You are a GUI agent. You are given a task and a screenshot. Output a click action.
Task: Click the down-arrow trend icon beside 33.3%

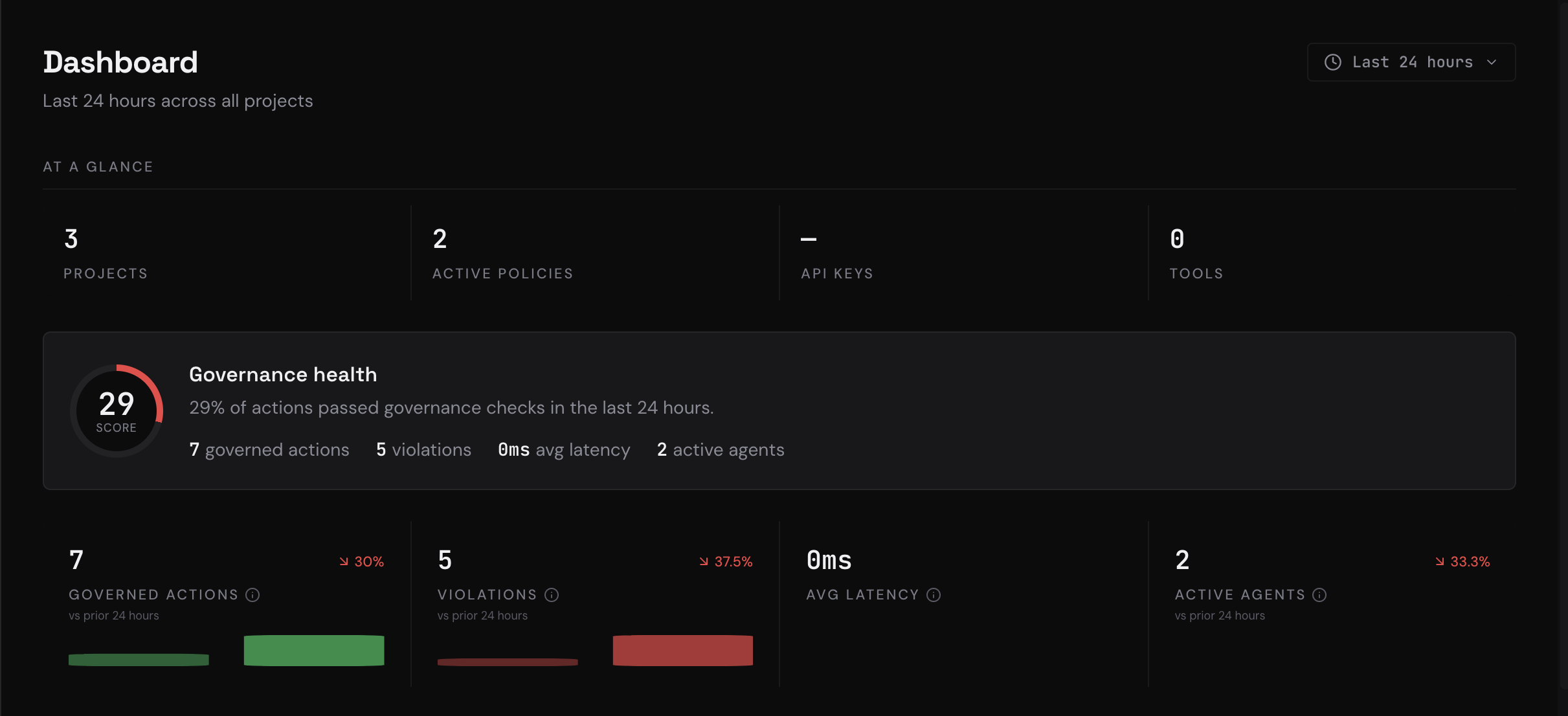click(x=1439, y=561)
